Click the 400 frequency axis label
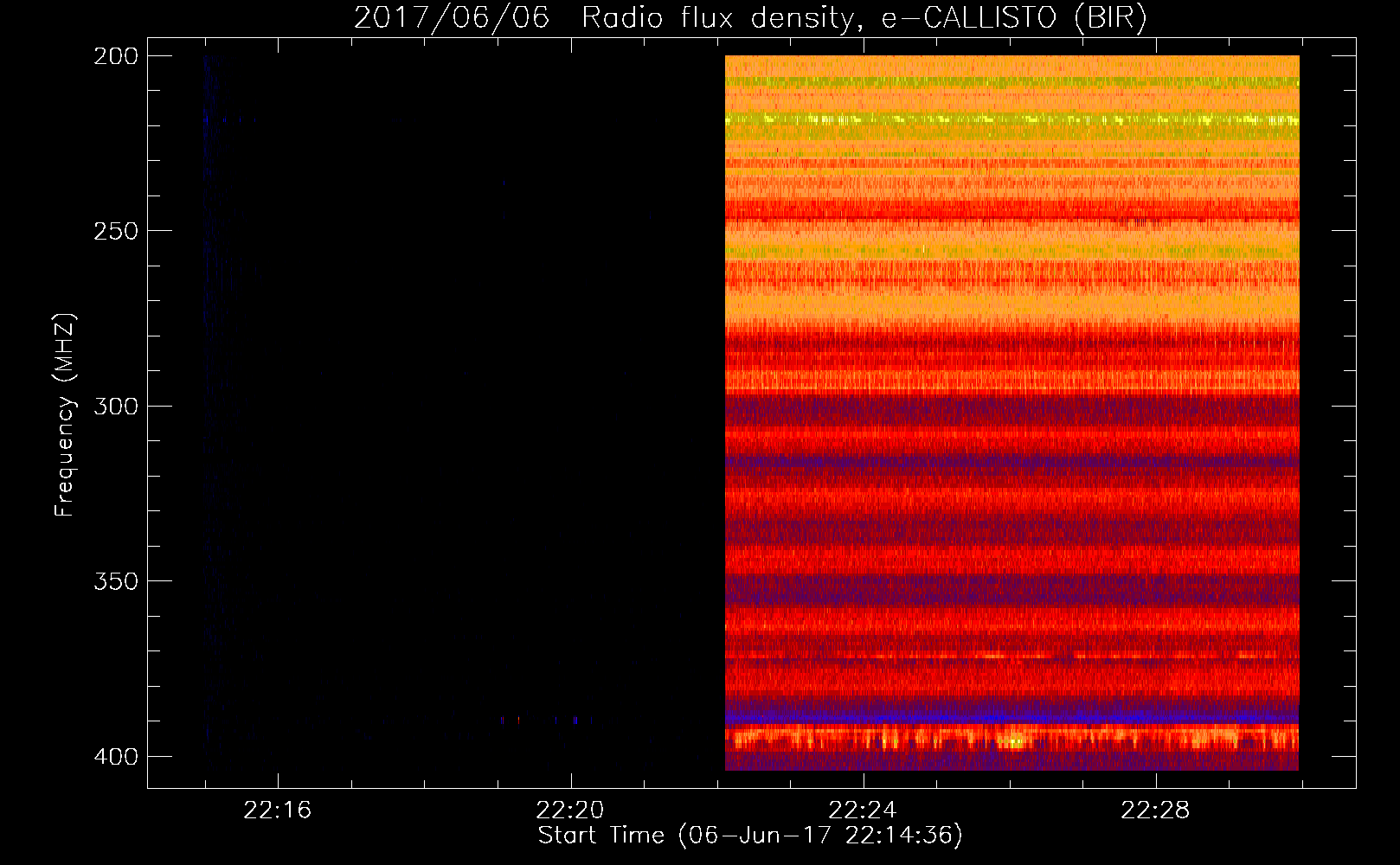1400x865 pixels. pos(115,757)
